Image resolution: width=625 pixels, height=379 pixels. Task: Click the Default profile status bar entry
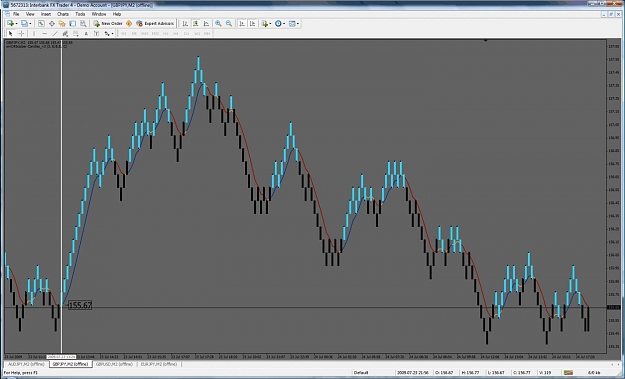[x=361, y=373]
